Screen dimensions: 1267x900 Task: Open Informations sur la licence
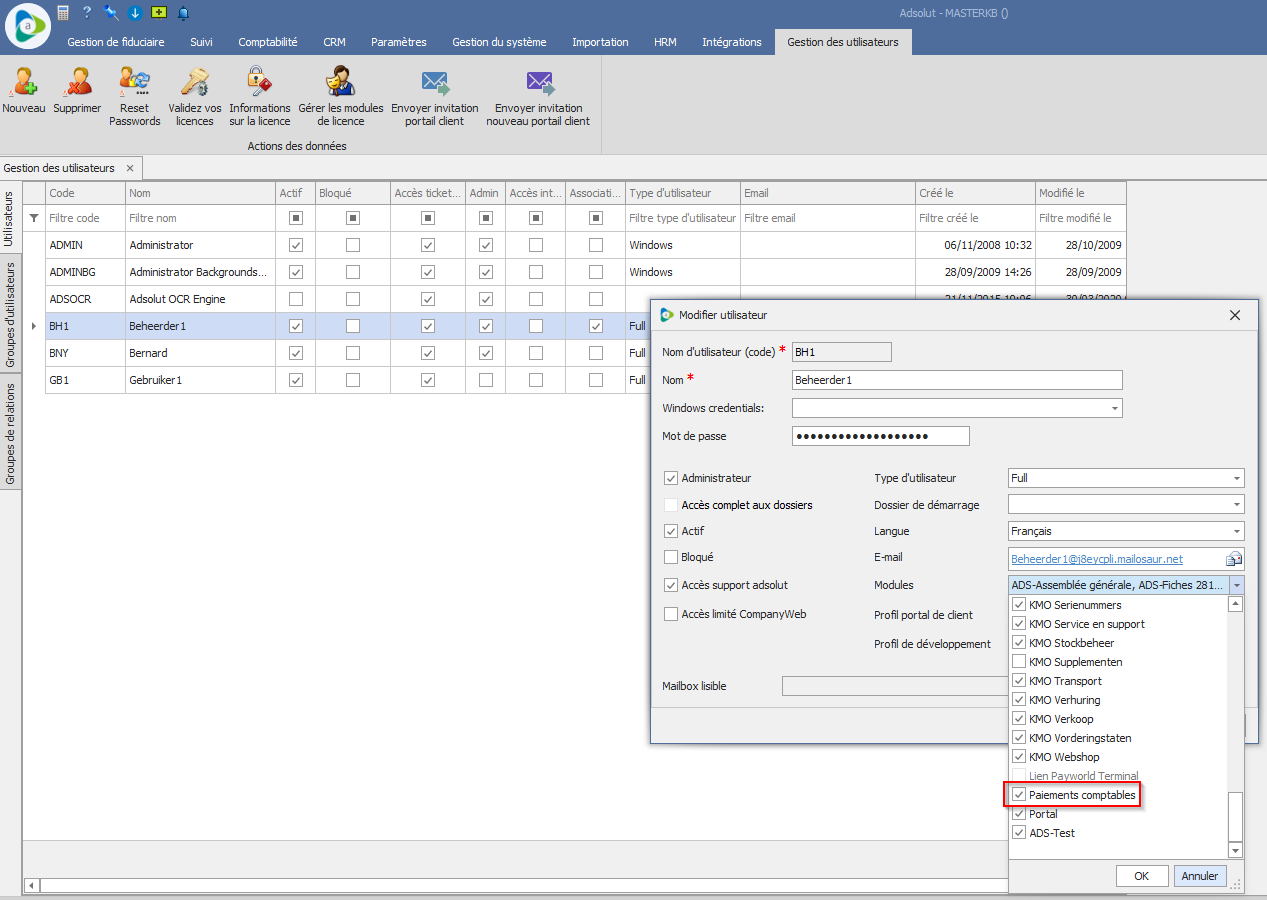260,96
